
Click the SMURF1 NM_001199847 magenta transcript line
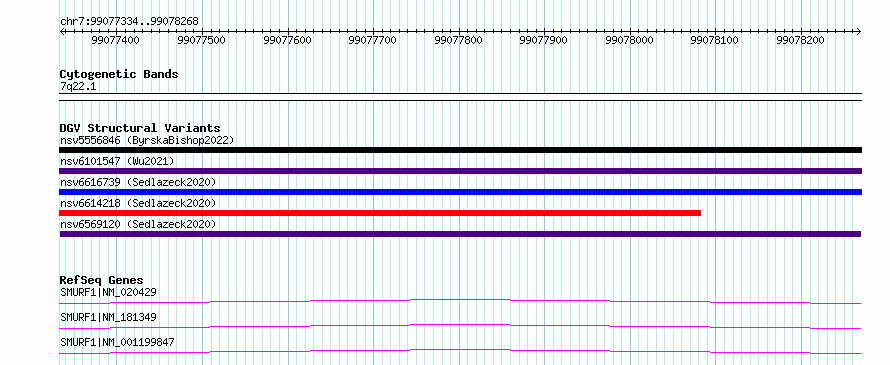tap(460, 351)
